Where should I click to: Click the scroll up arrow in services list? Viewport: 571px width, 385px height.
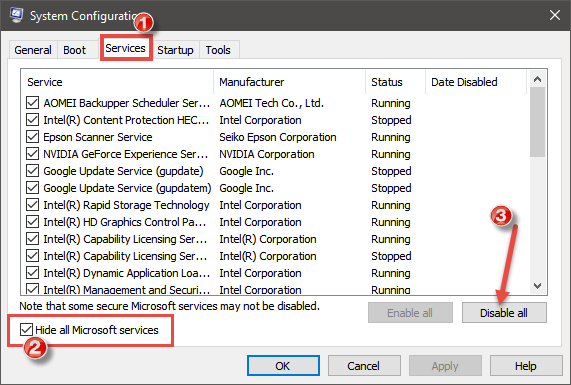[x=537, y=79]
